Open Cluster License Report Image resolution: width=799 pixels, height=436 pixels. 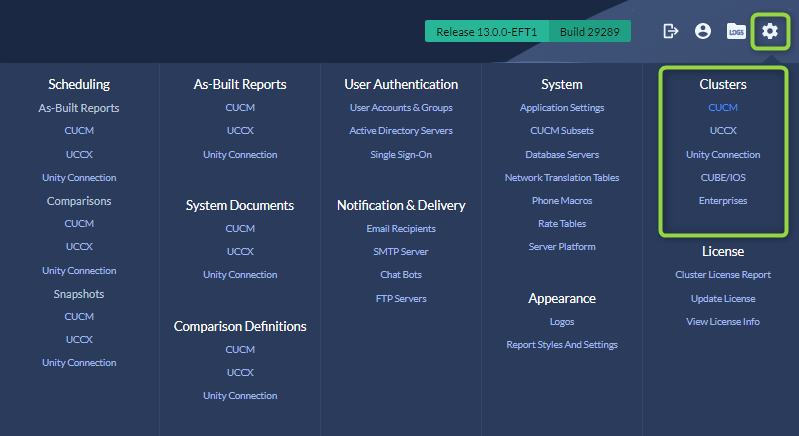coord(723,274)
